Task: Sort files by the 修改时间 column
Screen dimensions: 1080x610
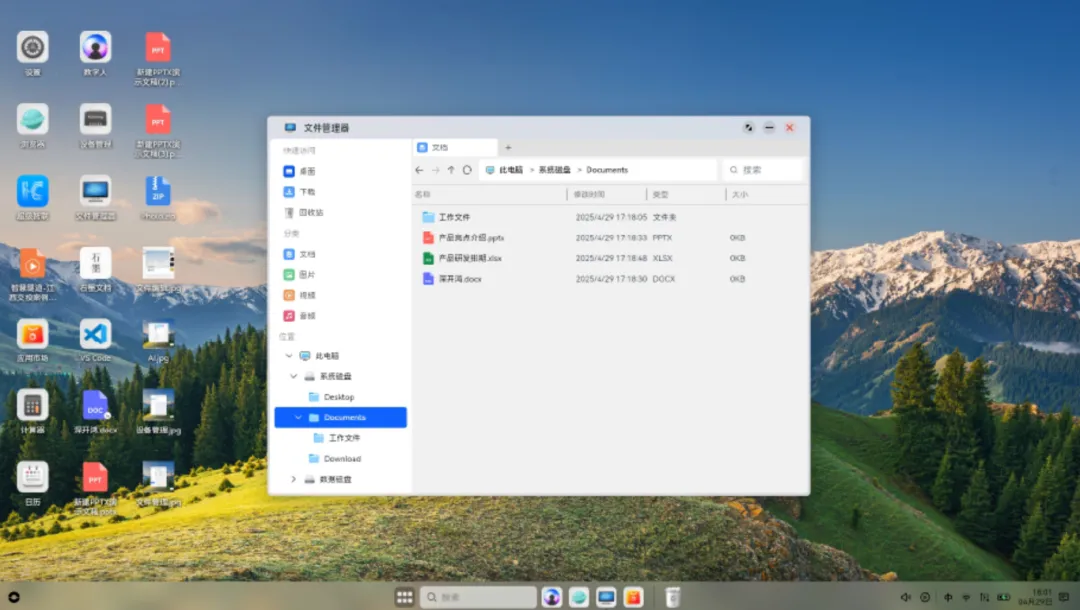Action: point(590,195)
